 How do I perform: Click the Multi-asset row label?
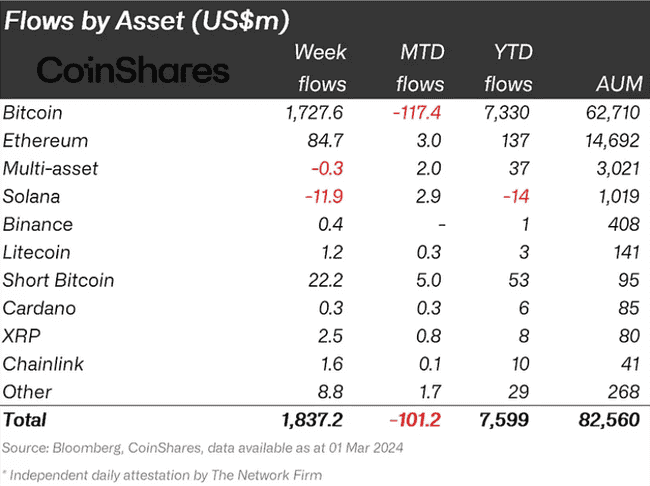[51, 168]
